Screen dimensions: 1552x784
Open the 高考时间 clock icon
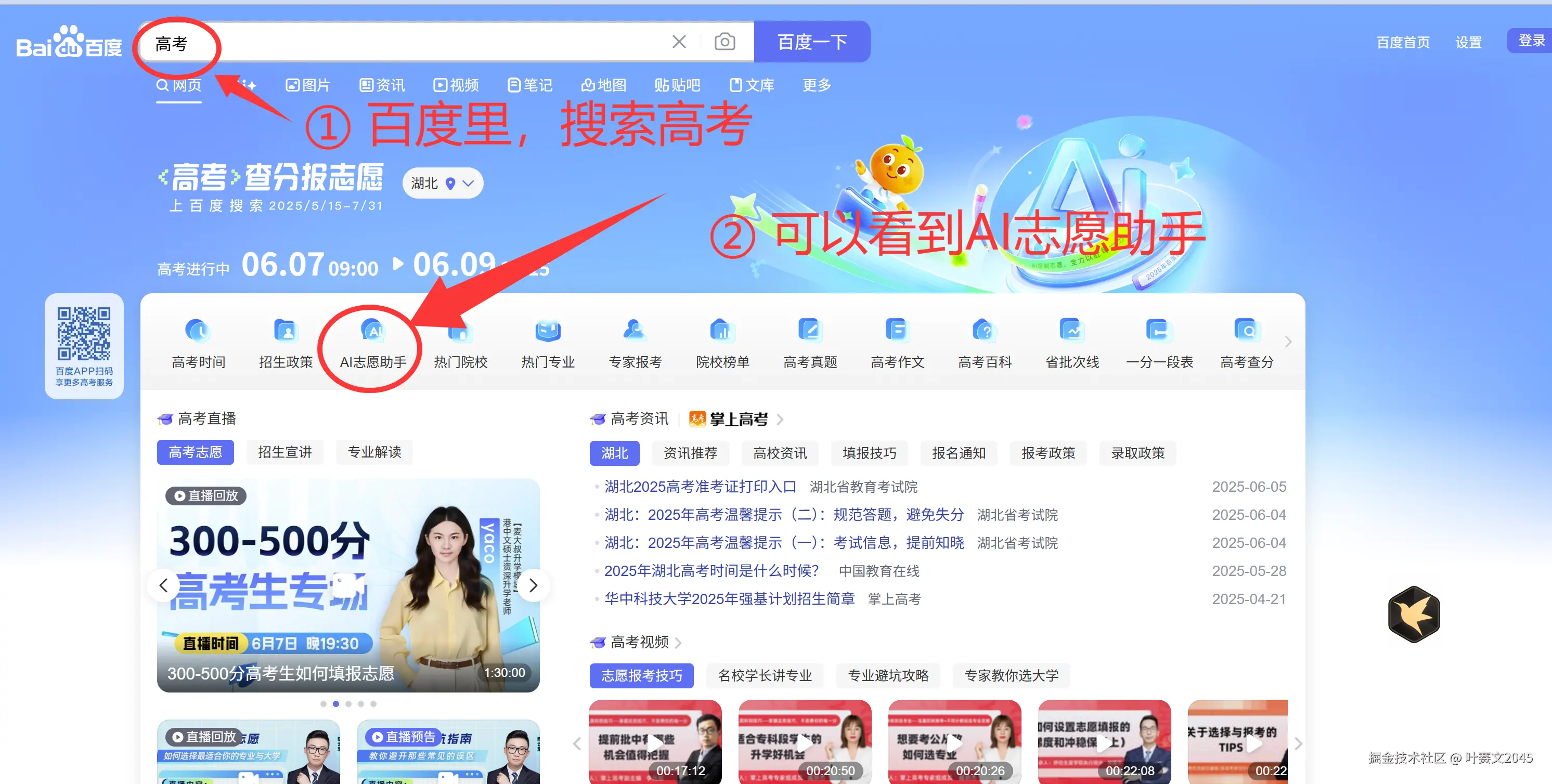(x=198, y=331)
